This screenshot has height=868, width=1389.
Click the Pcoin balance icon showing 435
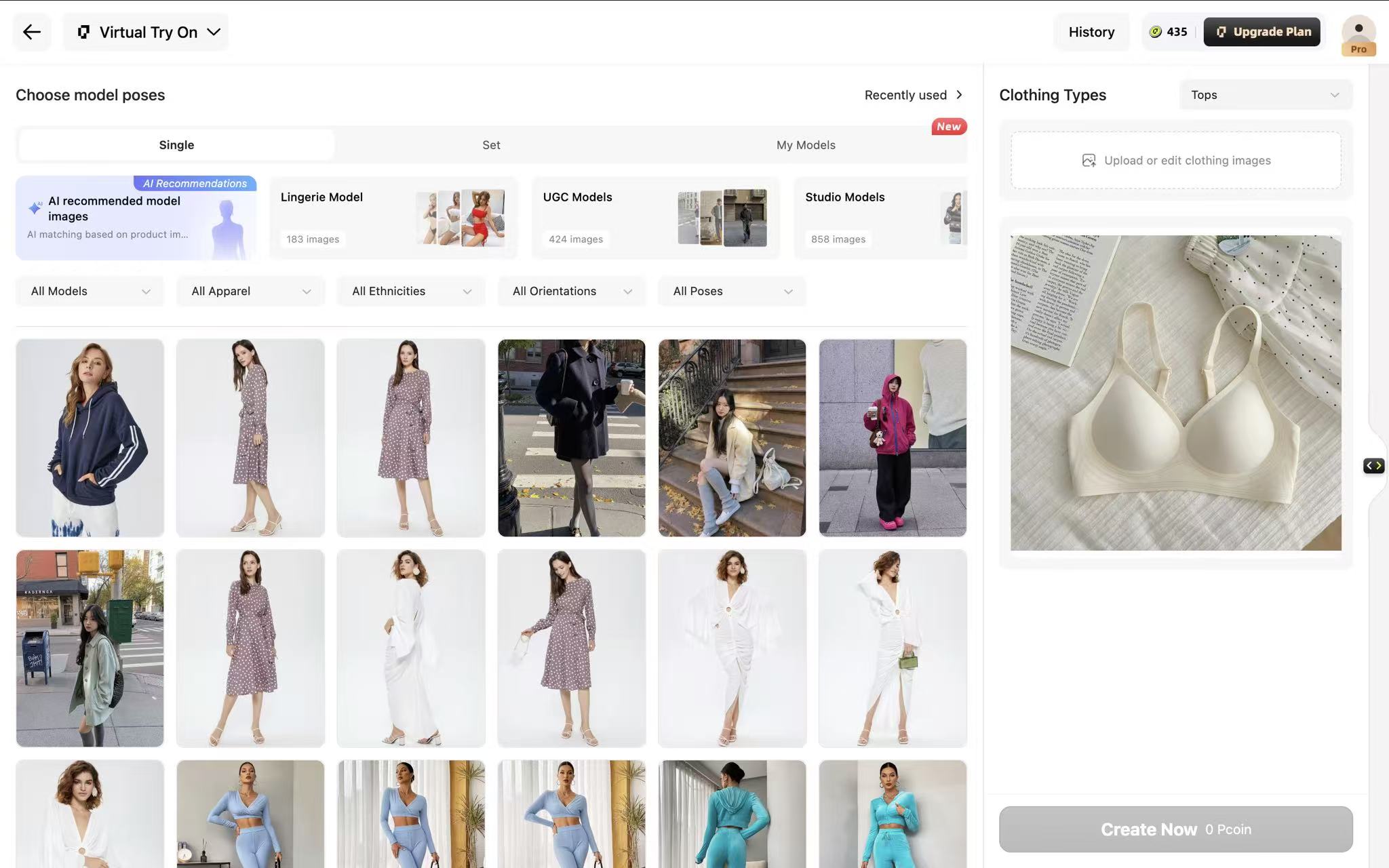(x=1156, y=32)
